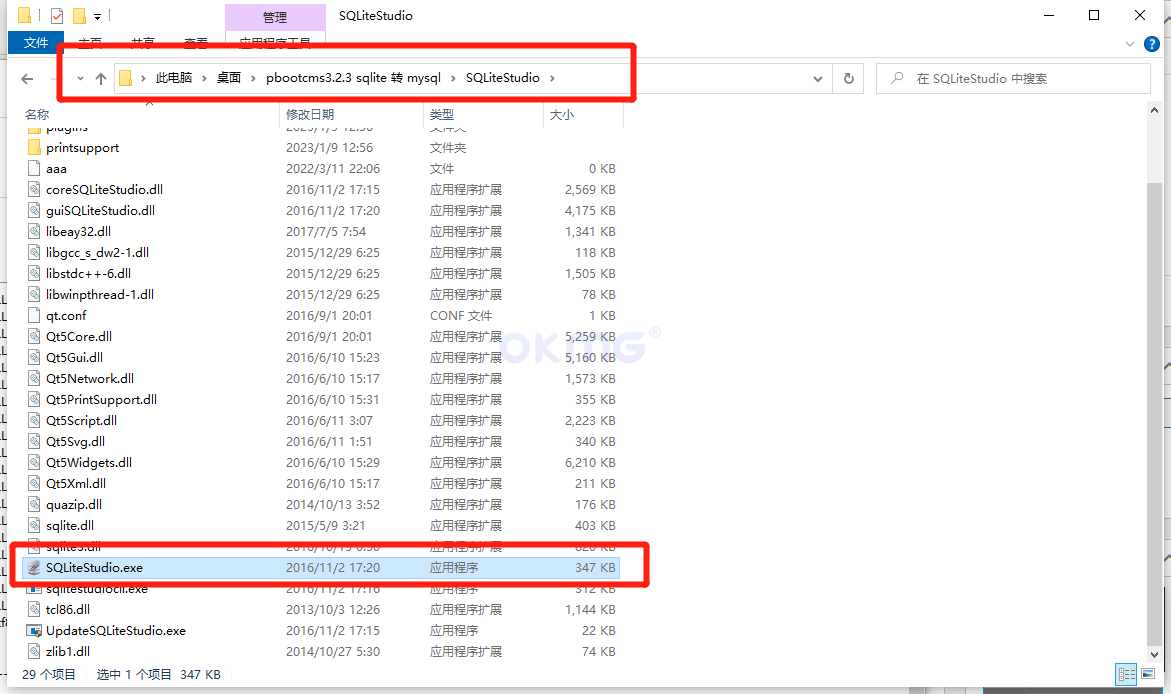Go up one folder level arrow

click(101, 78)
